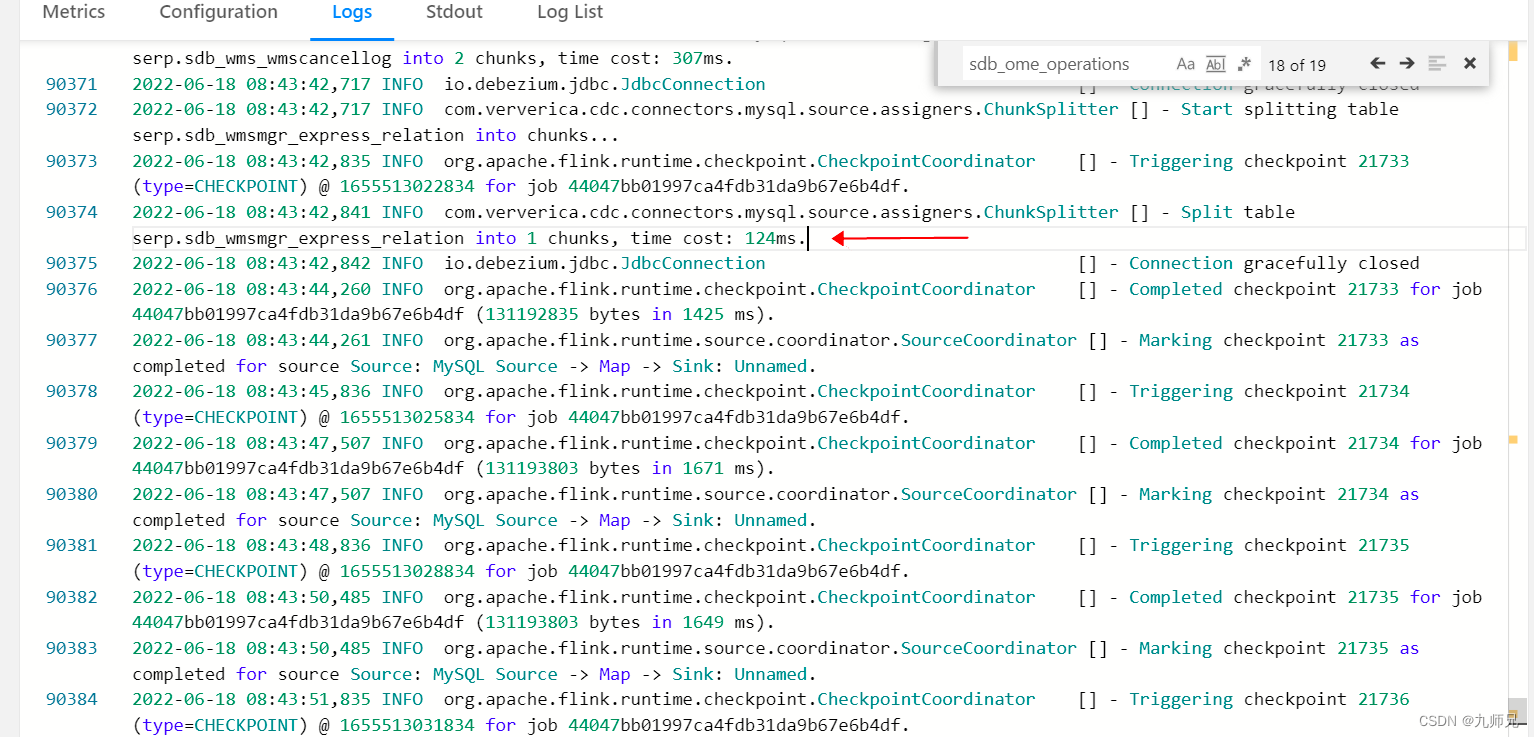Viewport: 1534px width, 737px height.
Task: Close the log search widget
Action: click(x=1469, y=63)
